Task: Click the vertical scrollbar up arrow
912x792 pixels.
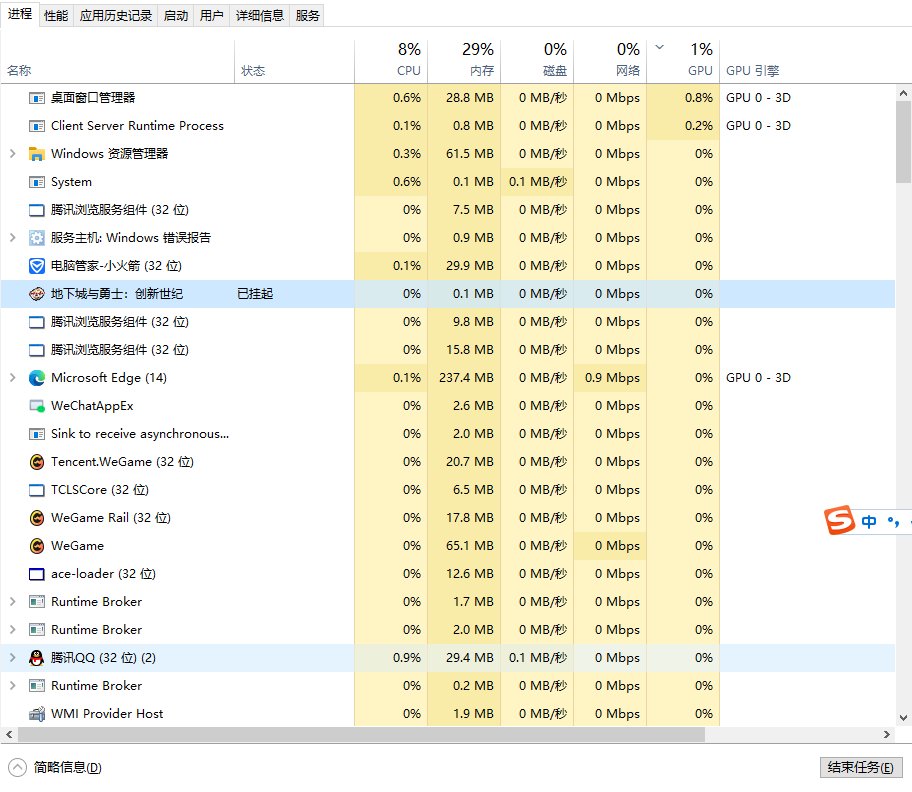Action: coord(903,93)
